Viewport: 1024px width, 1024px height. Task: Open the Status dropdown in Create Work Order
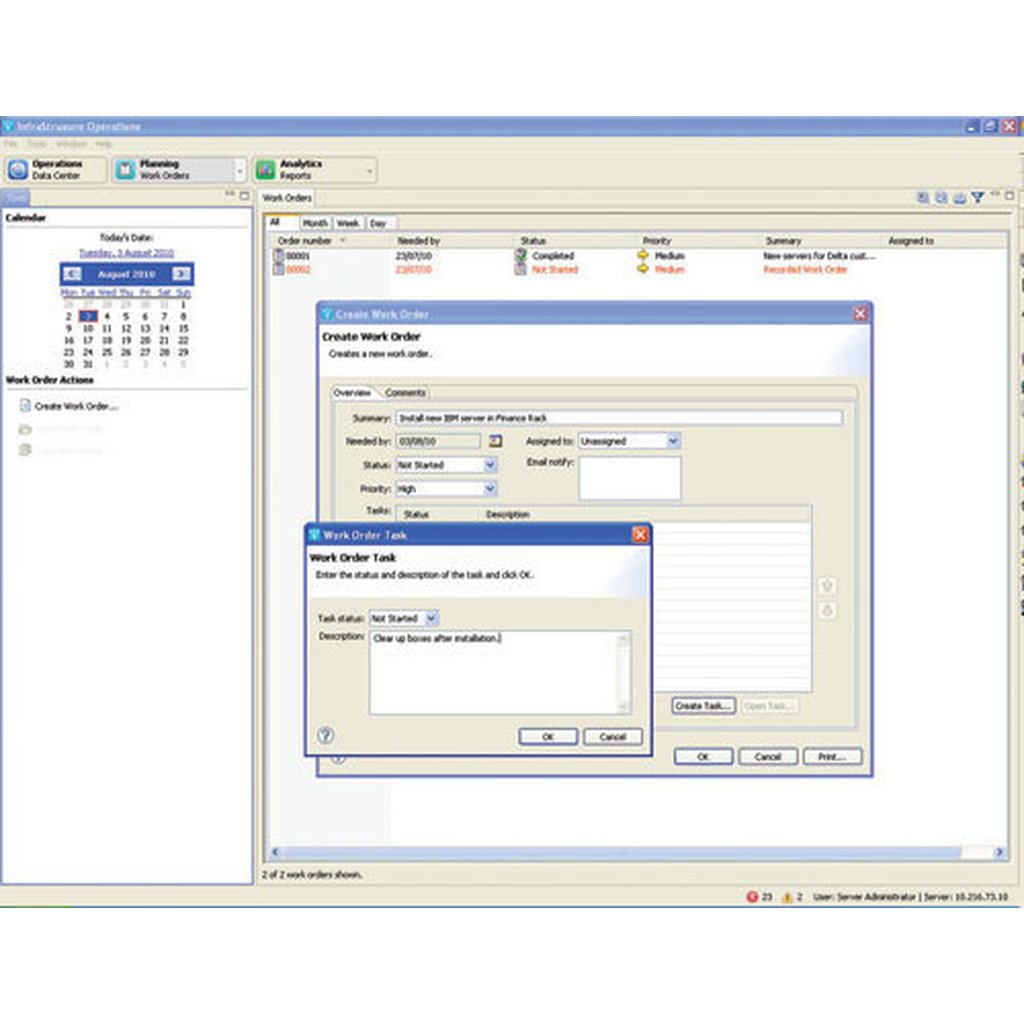(x=490, y=465)
